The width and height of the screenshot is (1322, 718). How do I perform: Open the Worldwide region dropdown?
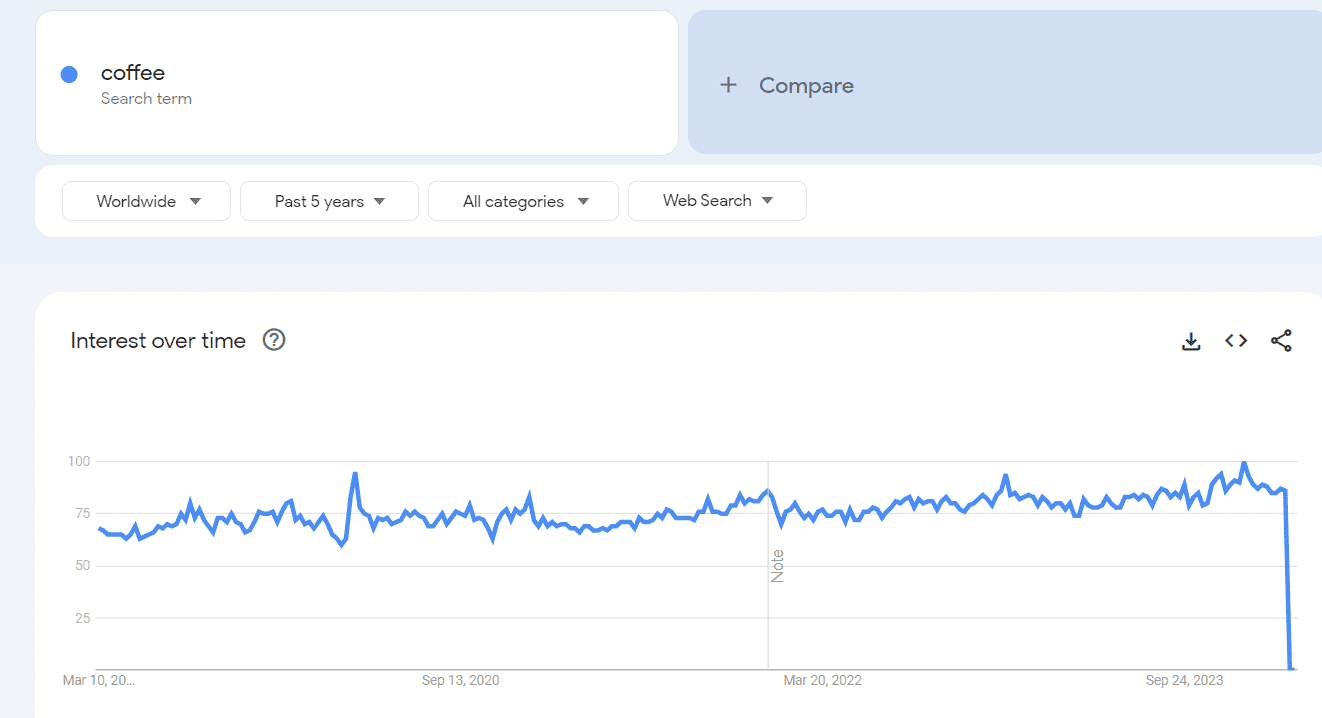coord(147,201)
